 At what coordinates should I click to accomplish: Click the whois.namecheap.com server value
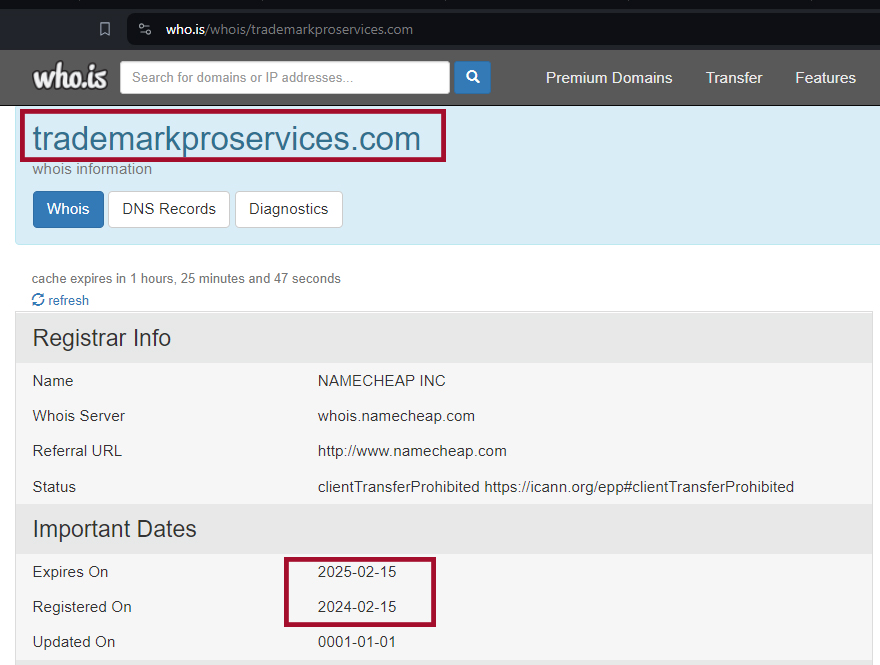click(396, 416)
